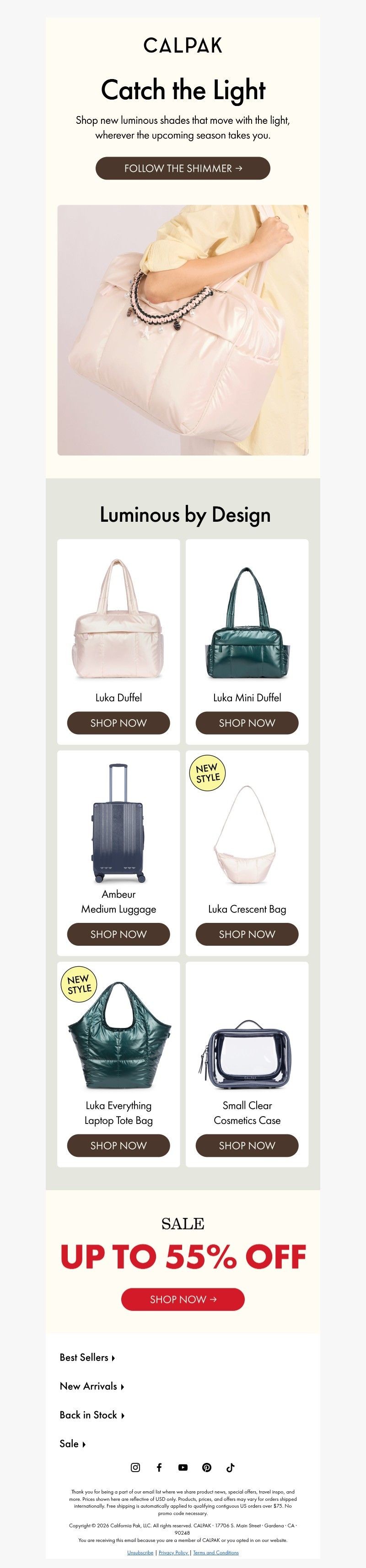Open the TikTok social icon

[x=231, y=1467]
